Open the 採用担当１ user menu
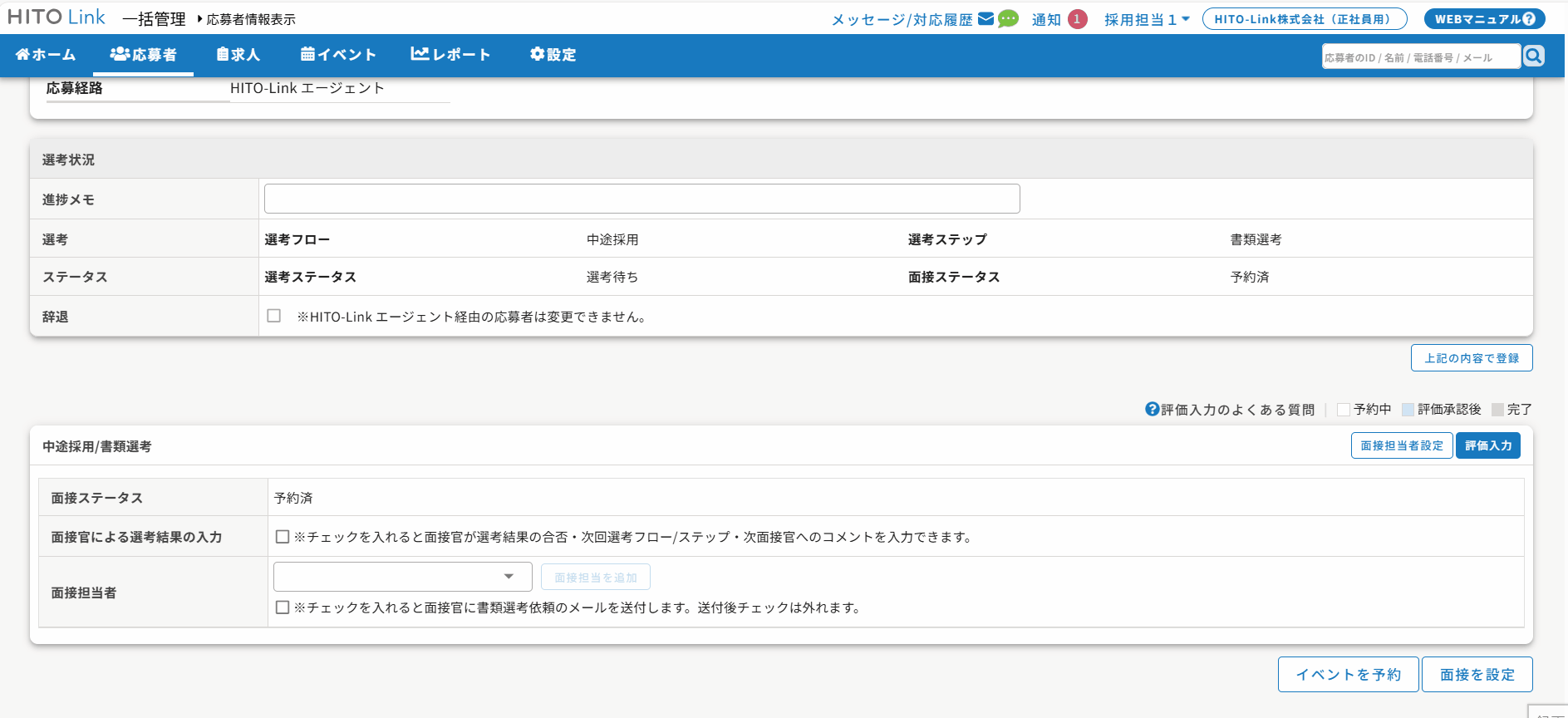Screen dimensions: 1568x718 pyautogui.click(x=1147, y=19)
